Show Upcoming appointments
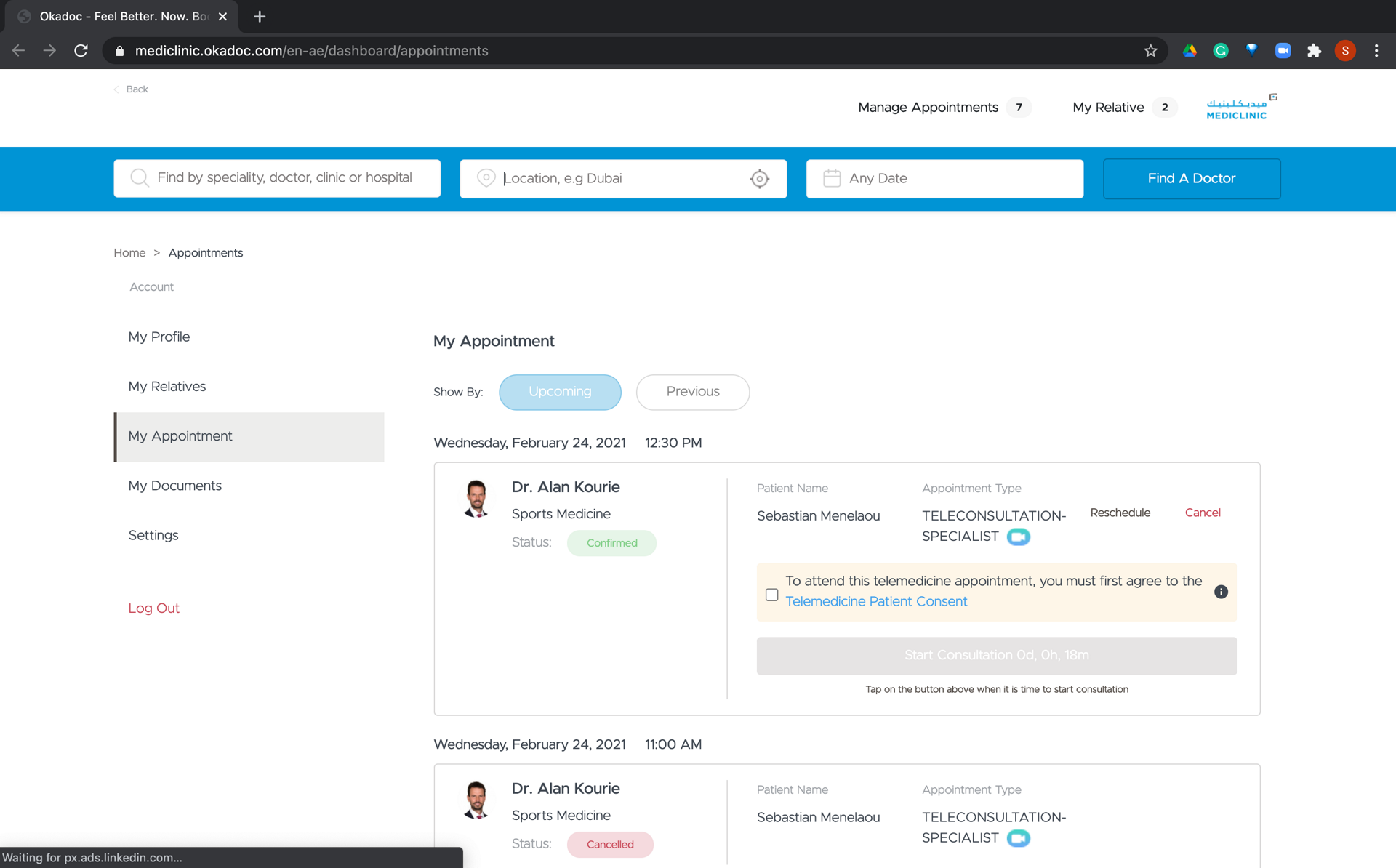Screen dimensions: 1396x868 pos(560,392)
